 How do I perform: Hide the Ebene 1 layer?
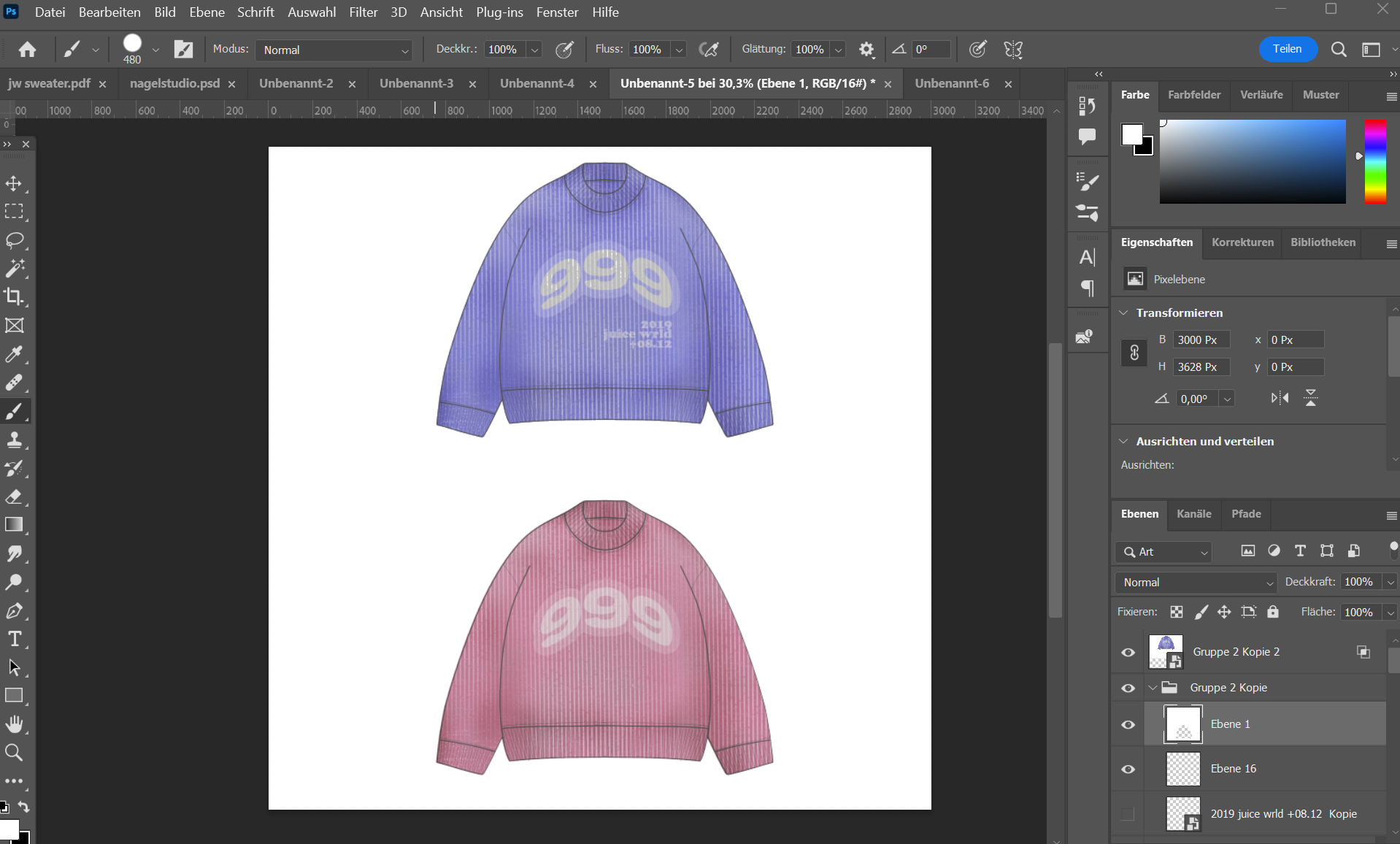coord(1128,724)
